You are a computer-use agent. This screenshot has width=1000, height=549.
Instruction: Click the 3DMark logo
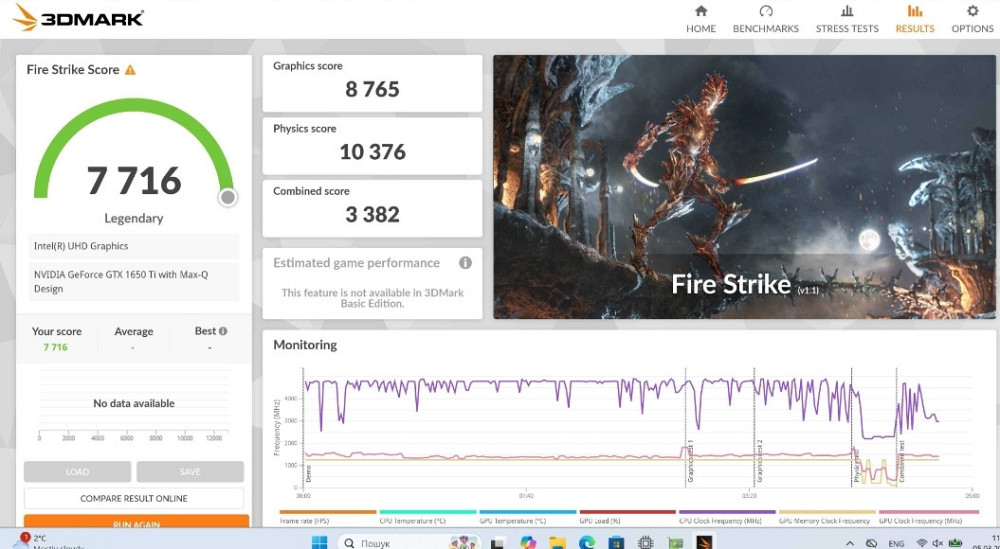click(x=78, y=18)
